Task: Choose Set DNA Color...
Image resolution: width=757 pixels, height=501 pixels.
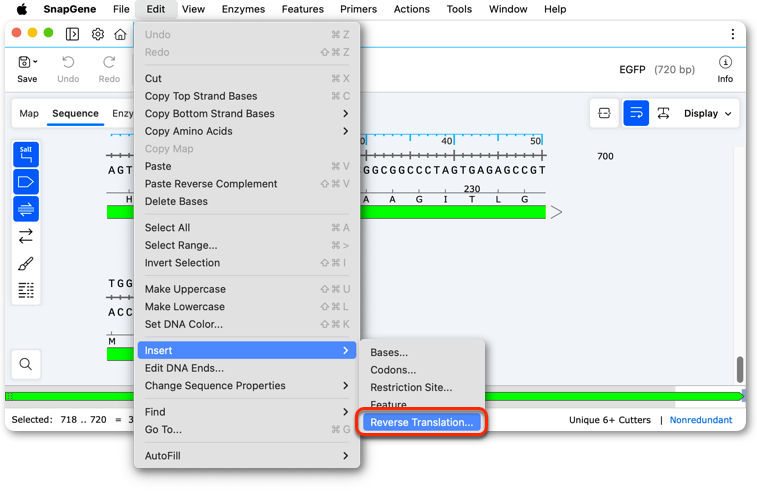Action: pos(247,324)
